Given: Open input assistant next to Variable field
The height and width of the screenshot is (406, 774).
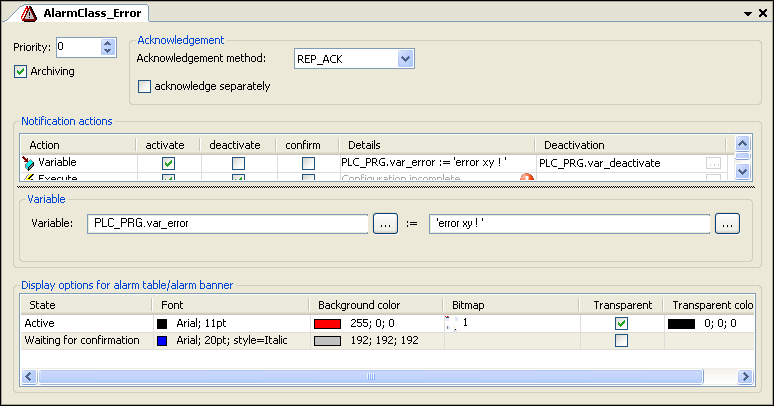Looking at the screenshot, I should [386, 224].
